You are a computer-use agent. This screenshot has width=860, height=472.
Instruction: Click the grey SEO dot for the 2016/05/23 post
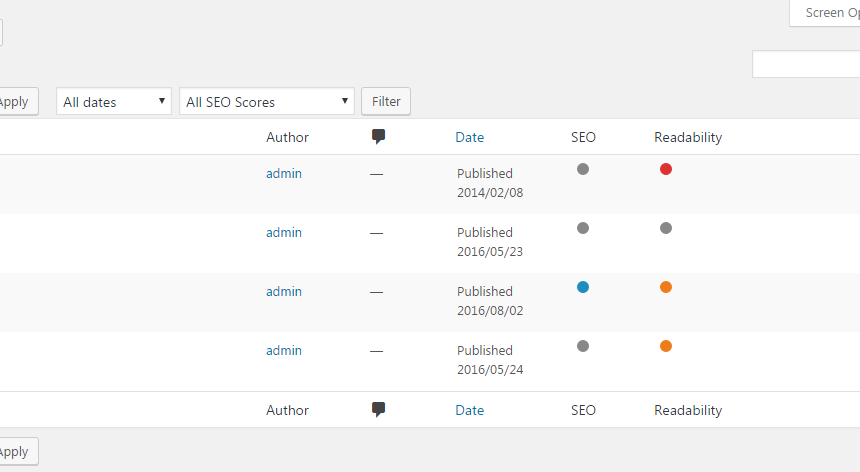[x=583, y=228]
